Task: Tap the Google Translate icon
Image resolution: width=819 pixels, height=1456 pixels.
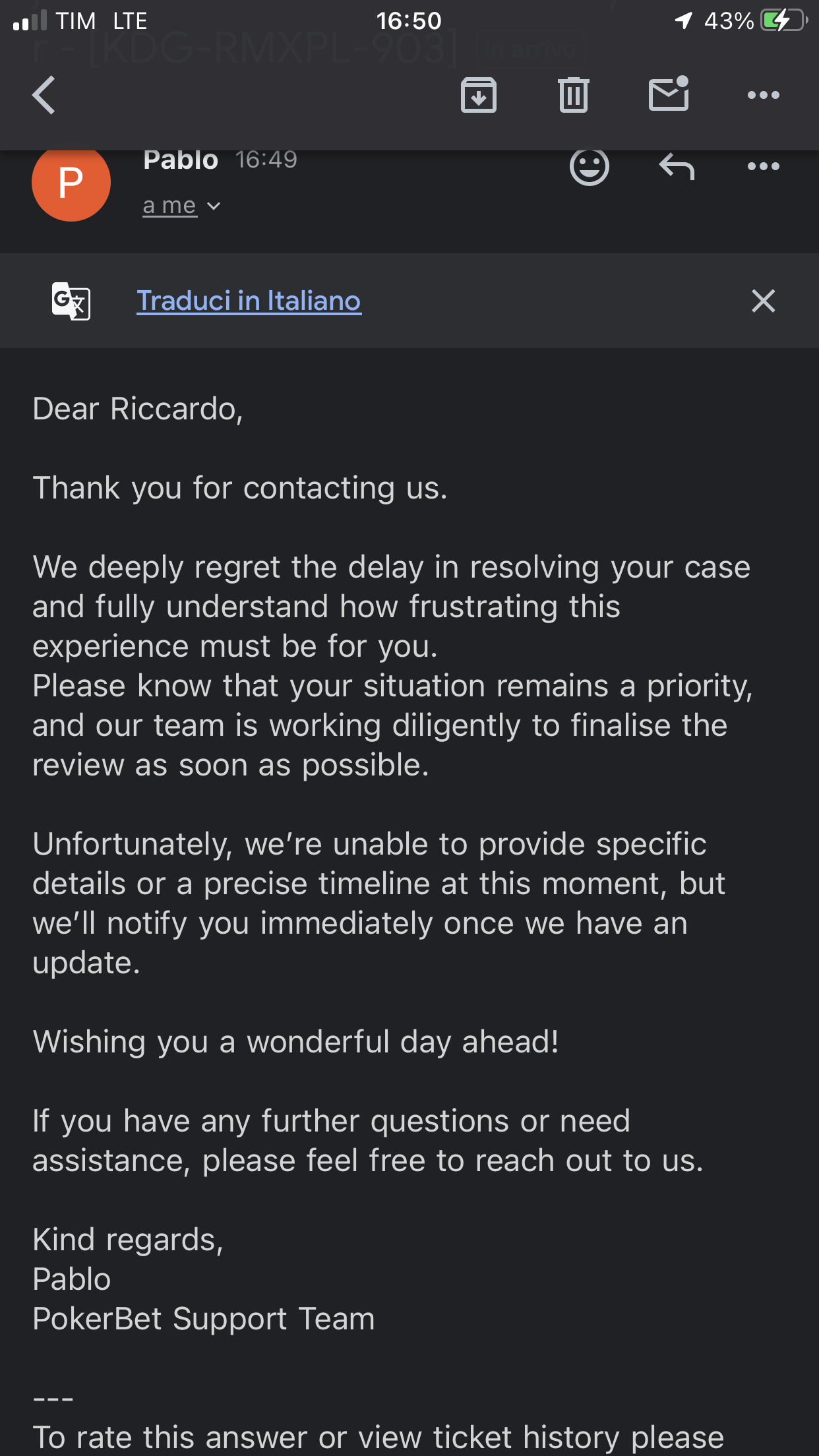Action: 71,301
